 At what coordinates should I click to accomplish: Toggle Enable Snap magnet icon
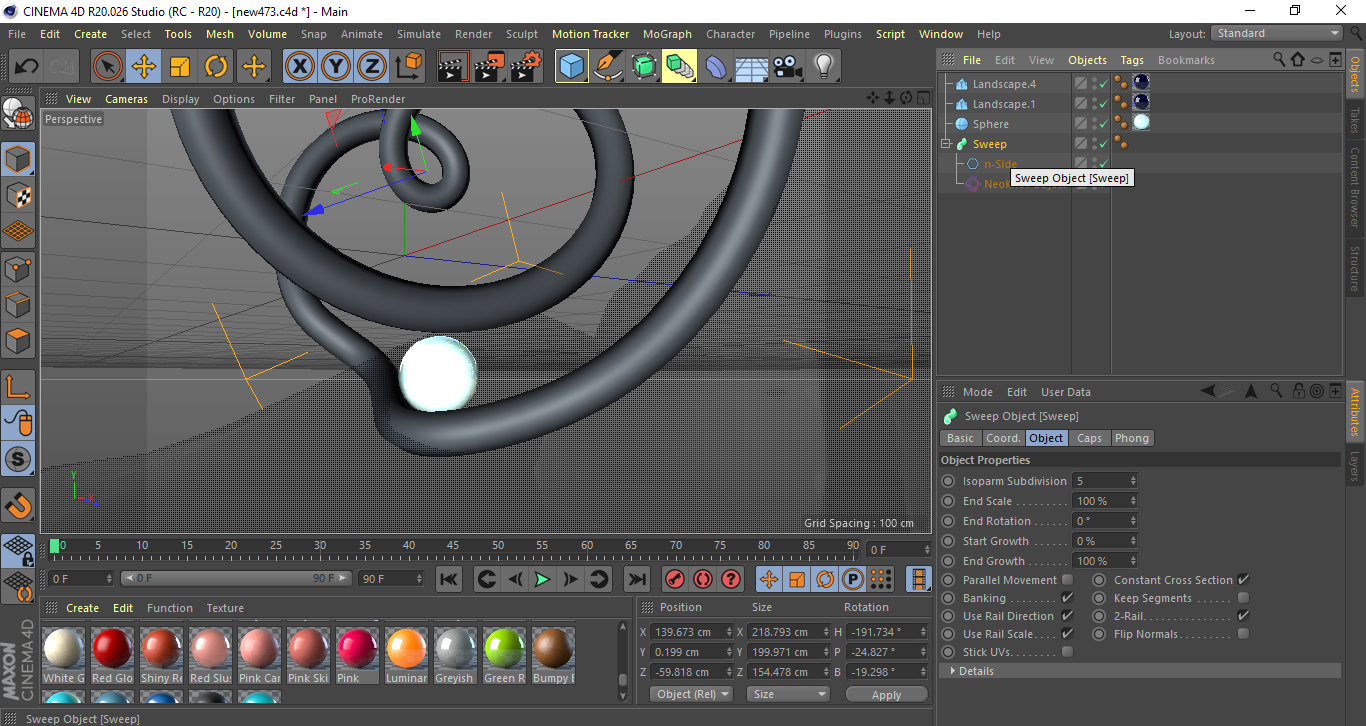(x=18, y=505)
